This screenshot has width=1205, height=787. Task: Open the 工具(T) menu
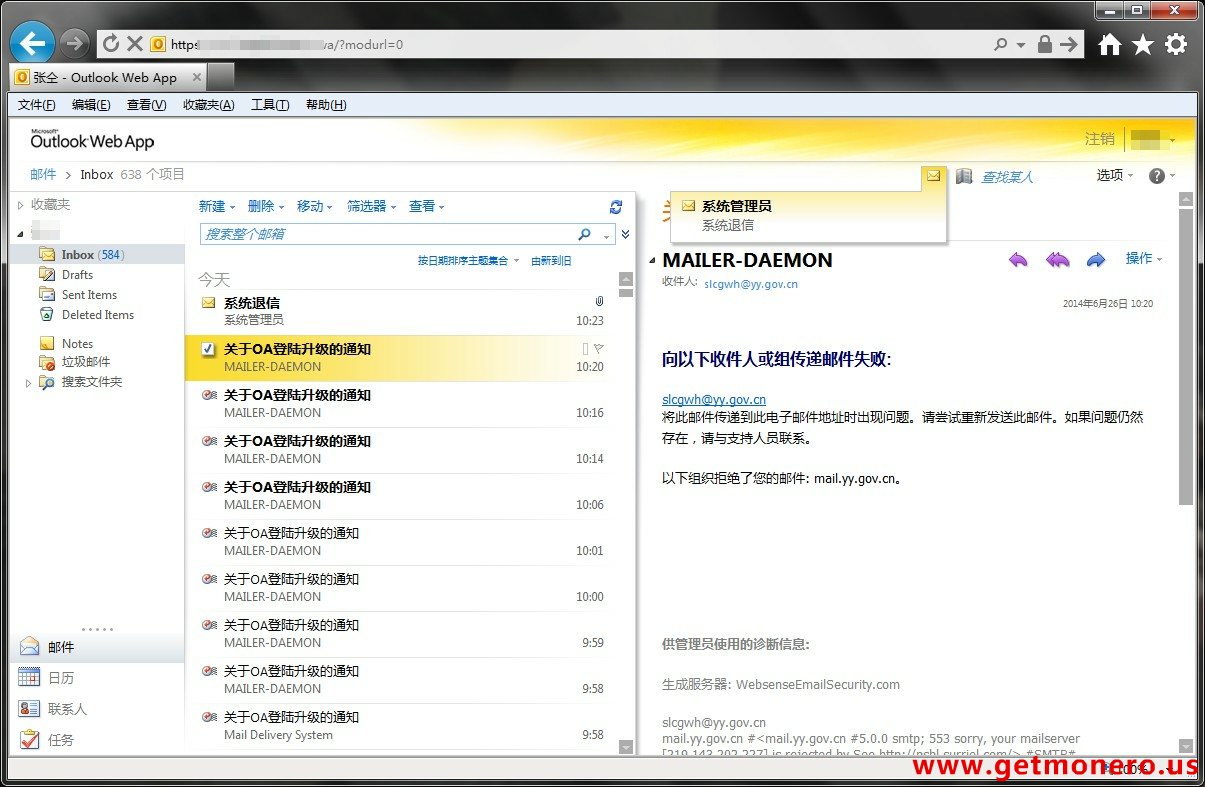click(269, 105)
